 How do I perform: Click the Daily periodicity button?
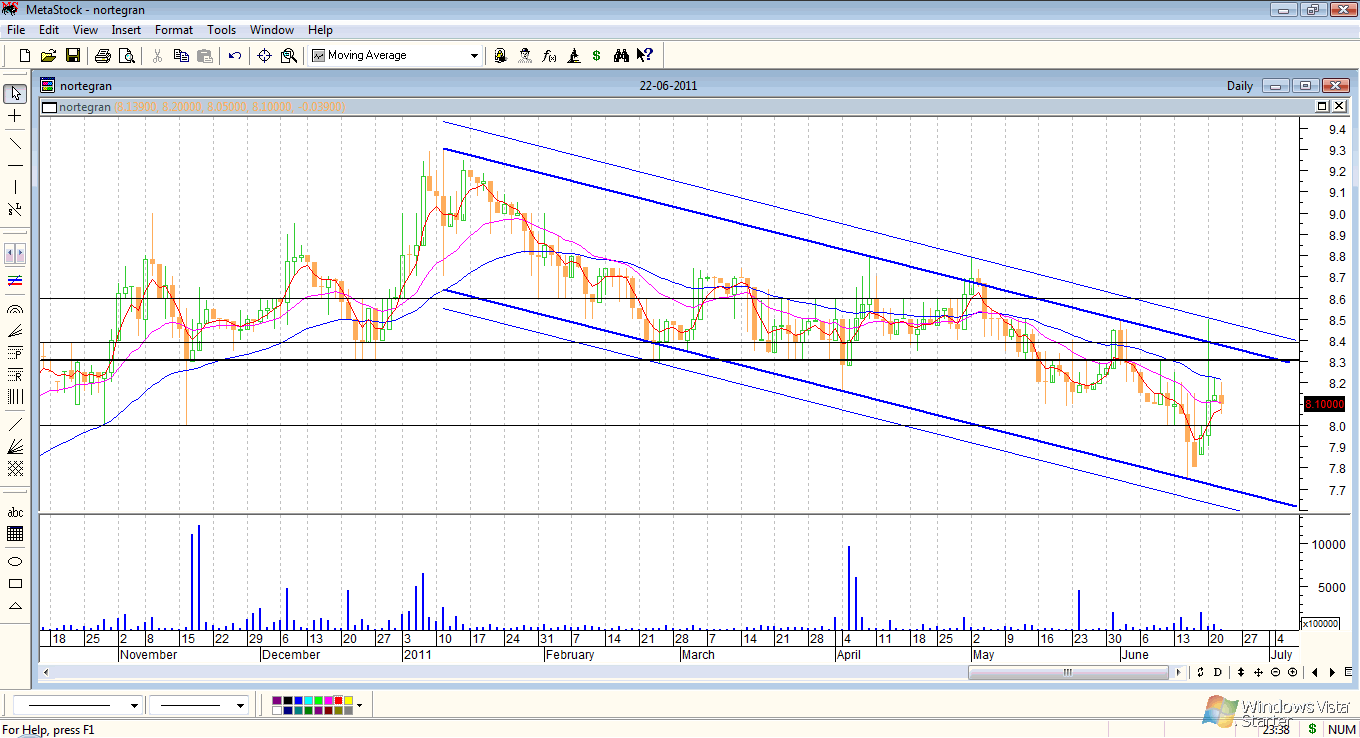click(1239, 86)
